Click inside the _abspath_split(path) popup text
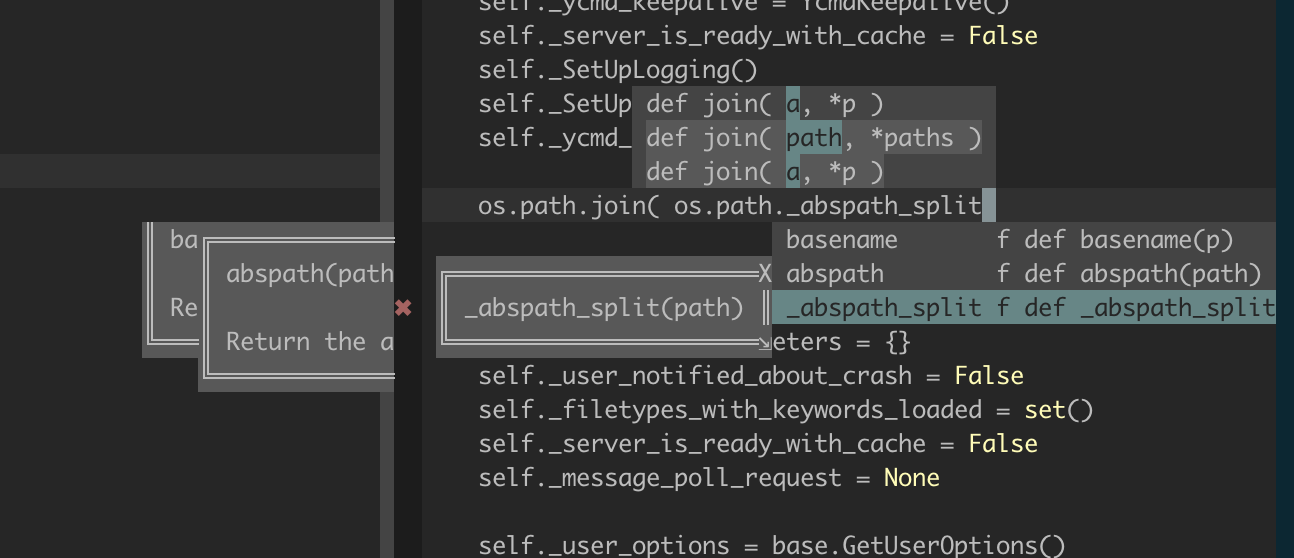The image size is (1294, 558). (604, 308)
